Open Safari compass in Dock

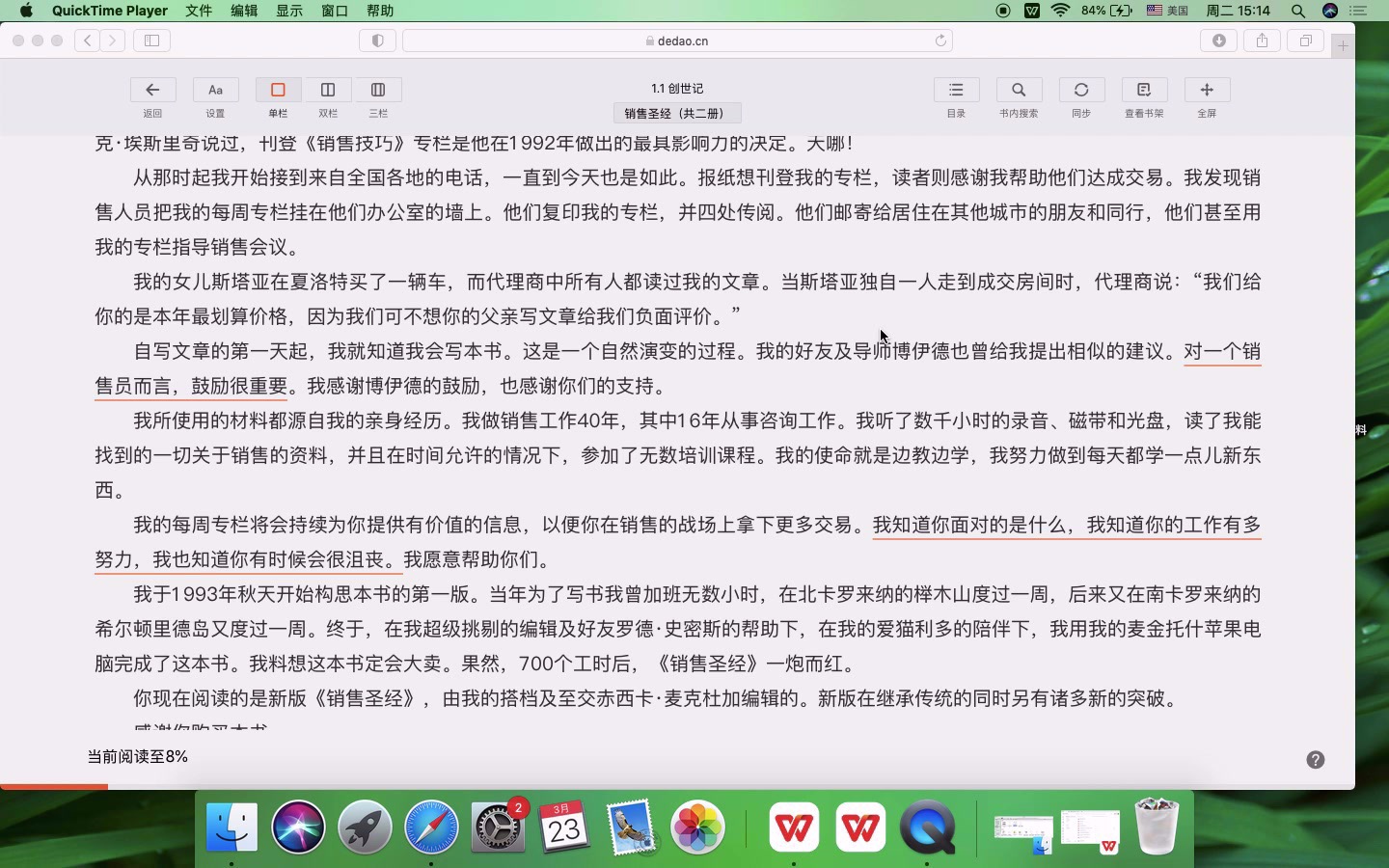431,827
